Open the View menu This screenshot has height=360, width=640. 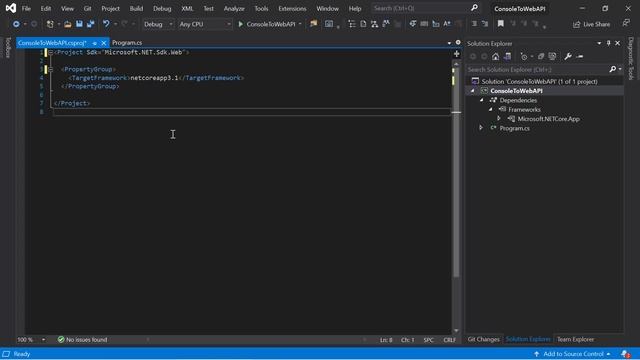pos(67,8)
